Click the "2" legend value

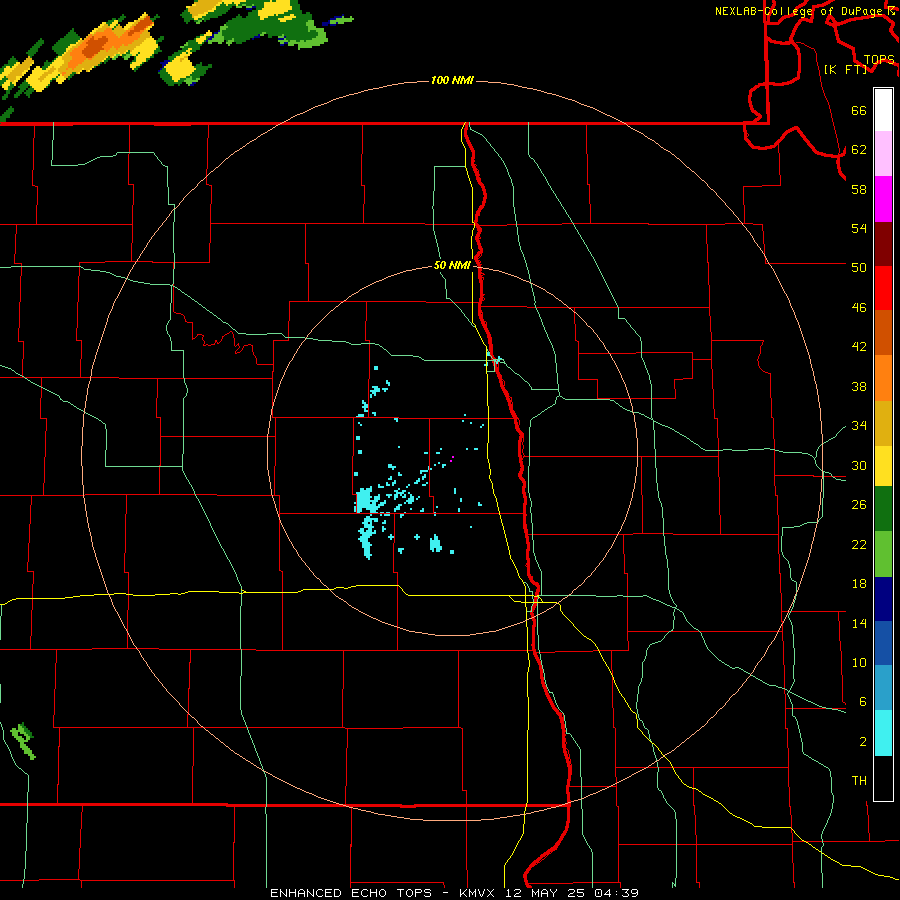click(863, 742)
